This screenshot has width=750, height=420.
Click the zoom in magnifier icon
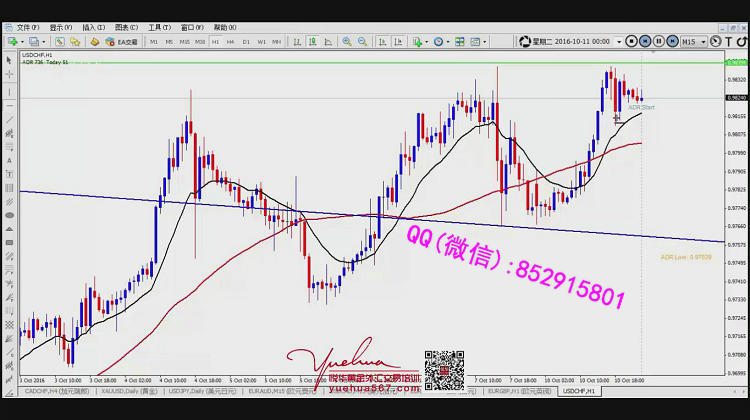click(x=347, y=42)
